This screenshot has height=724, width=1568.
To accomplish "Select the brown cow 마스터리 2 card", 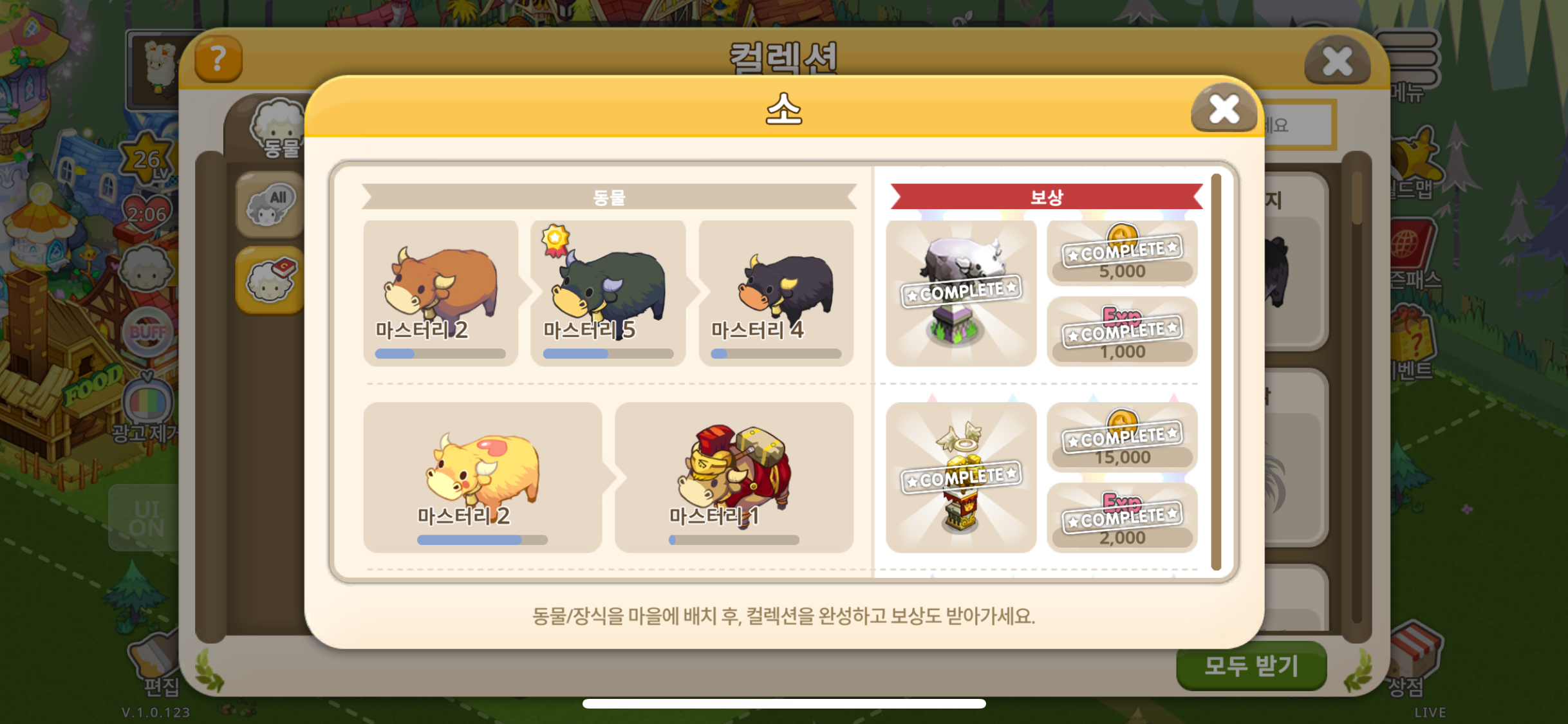I will point(441,293).
